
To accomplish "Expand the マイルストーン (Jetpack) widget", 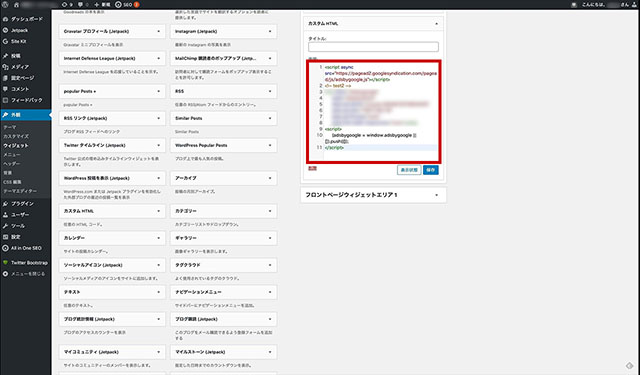I will [x=270, y=352].
